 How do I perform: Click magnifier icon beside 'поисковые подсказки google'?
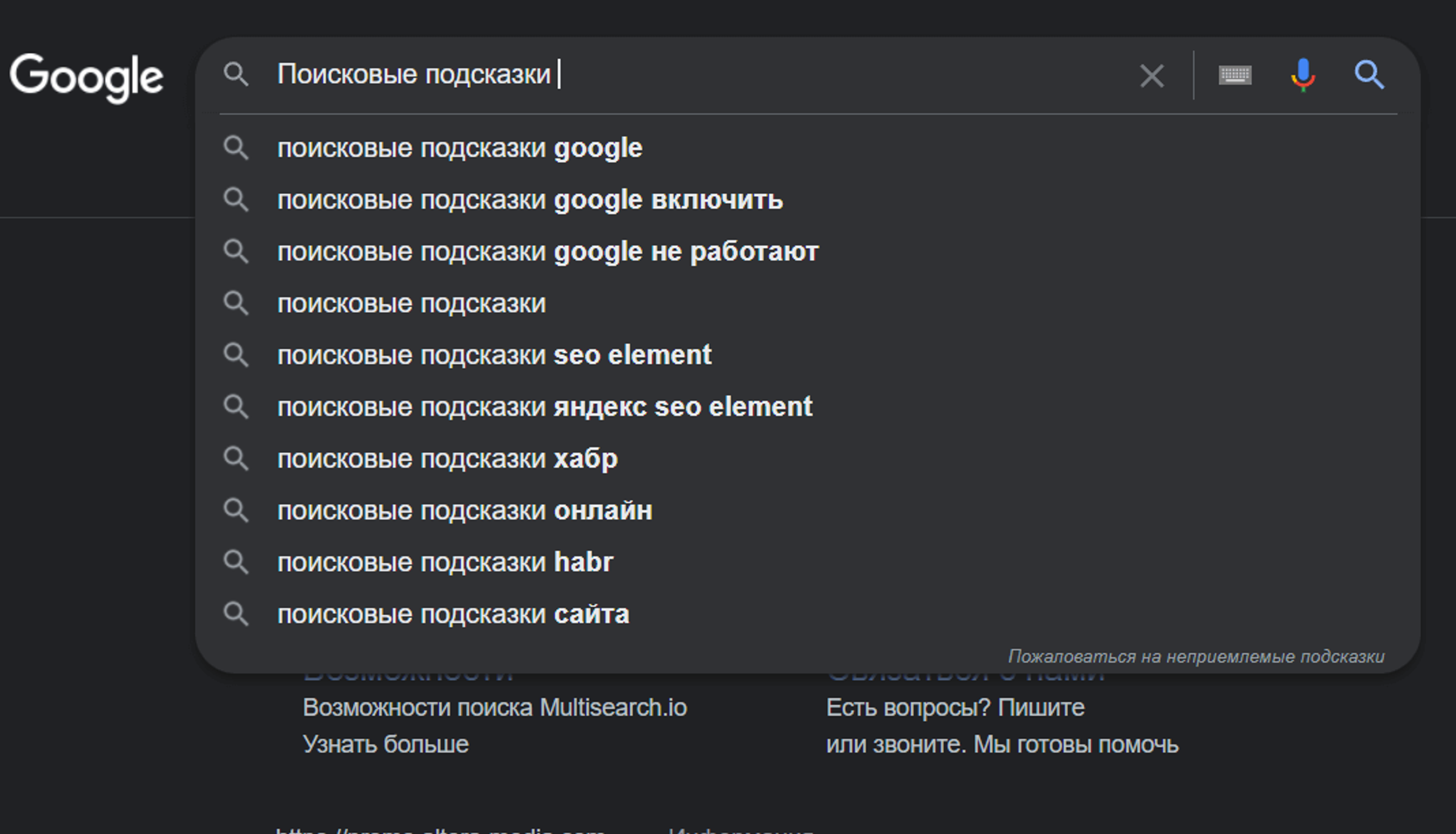235,148
